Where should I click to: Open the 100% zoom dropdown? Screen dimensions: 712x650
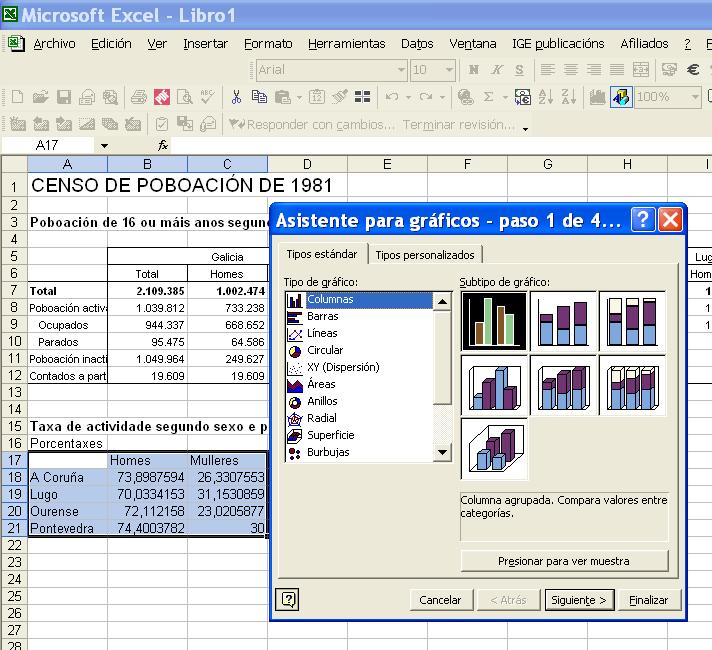(694, 97)
